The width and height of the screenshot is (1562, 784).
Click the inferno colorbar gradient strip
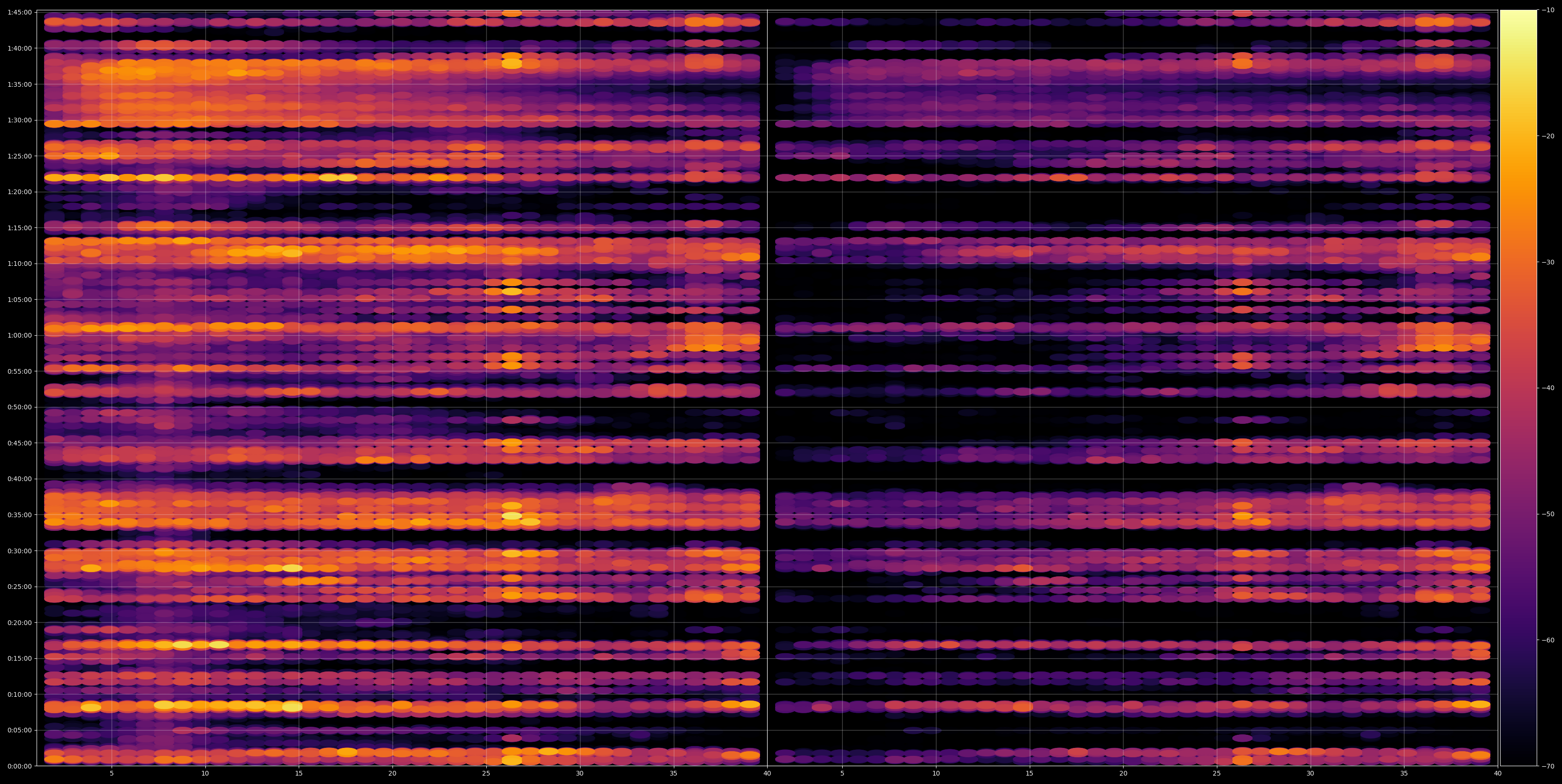[x=1518, y=388]
